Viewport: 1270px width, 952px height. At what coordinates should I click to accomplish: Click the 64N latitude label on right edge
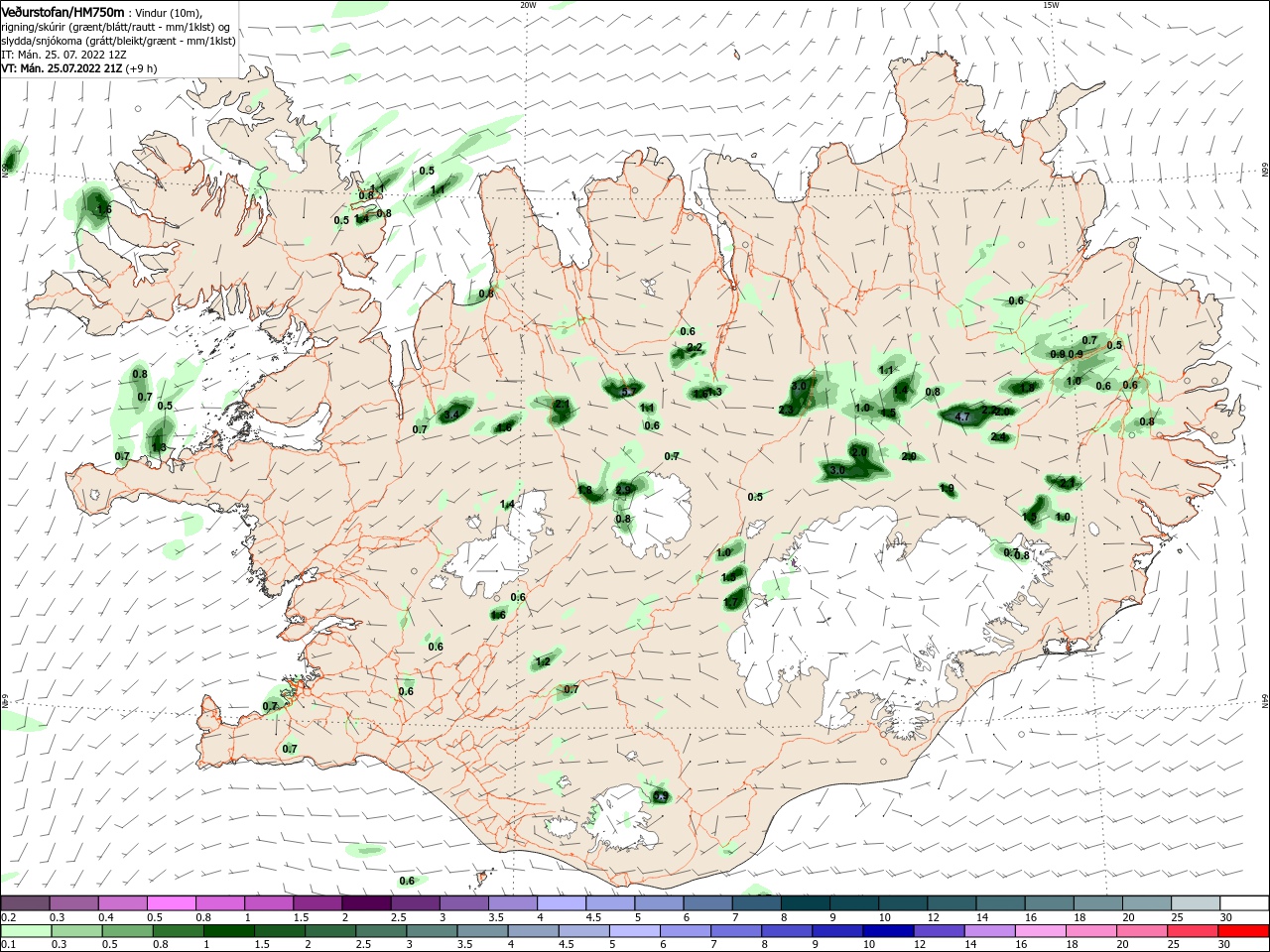click(x=1264, y=701)
